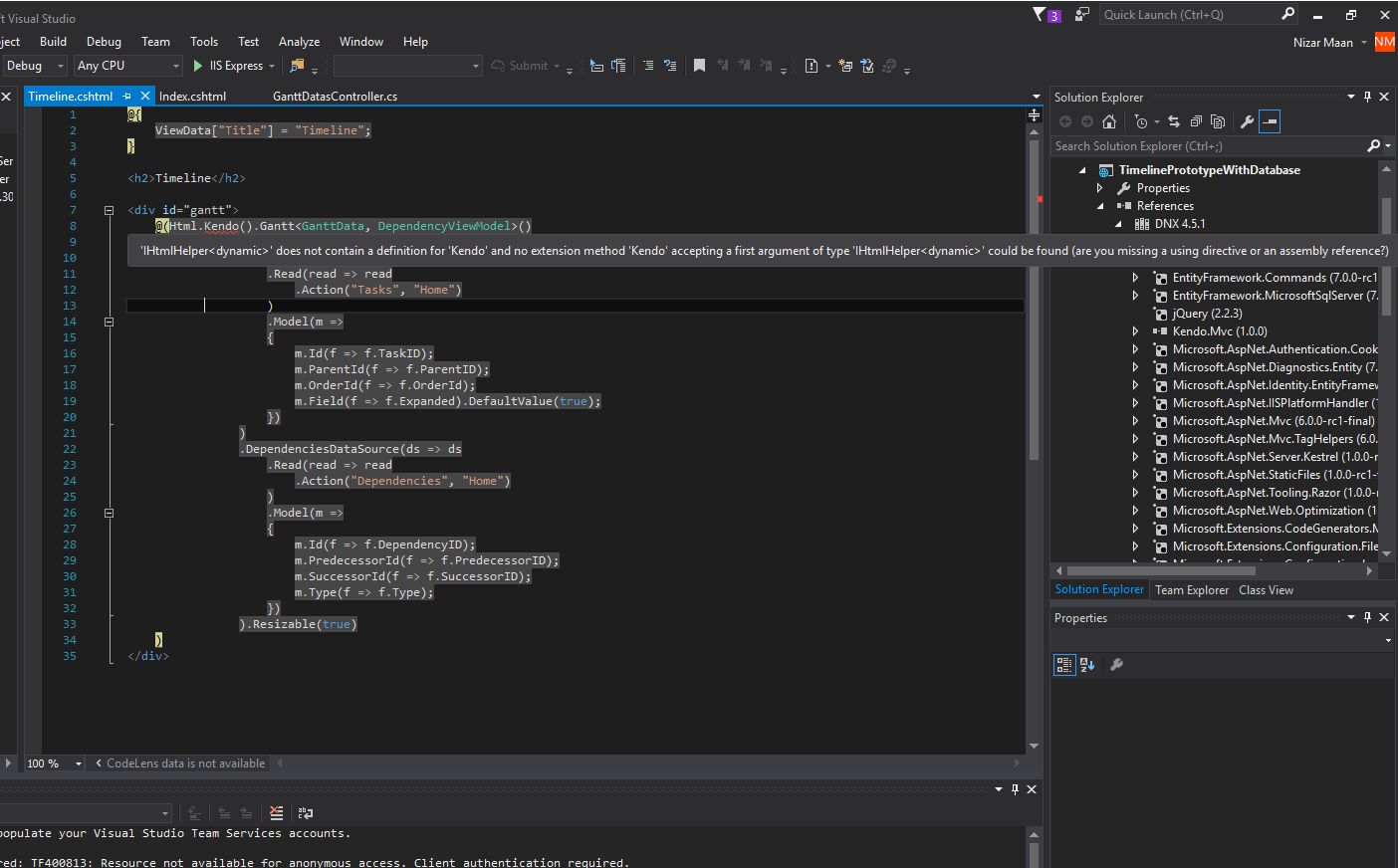
Task: Click the notifications flag icon
Action: (x=1040, y=14)
